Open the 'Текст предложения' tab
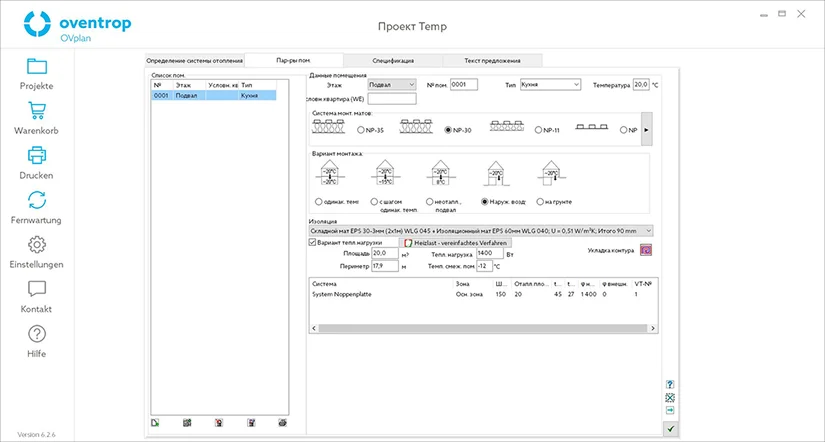 (x=492, y=60)
